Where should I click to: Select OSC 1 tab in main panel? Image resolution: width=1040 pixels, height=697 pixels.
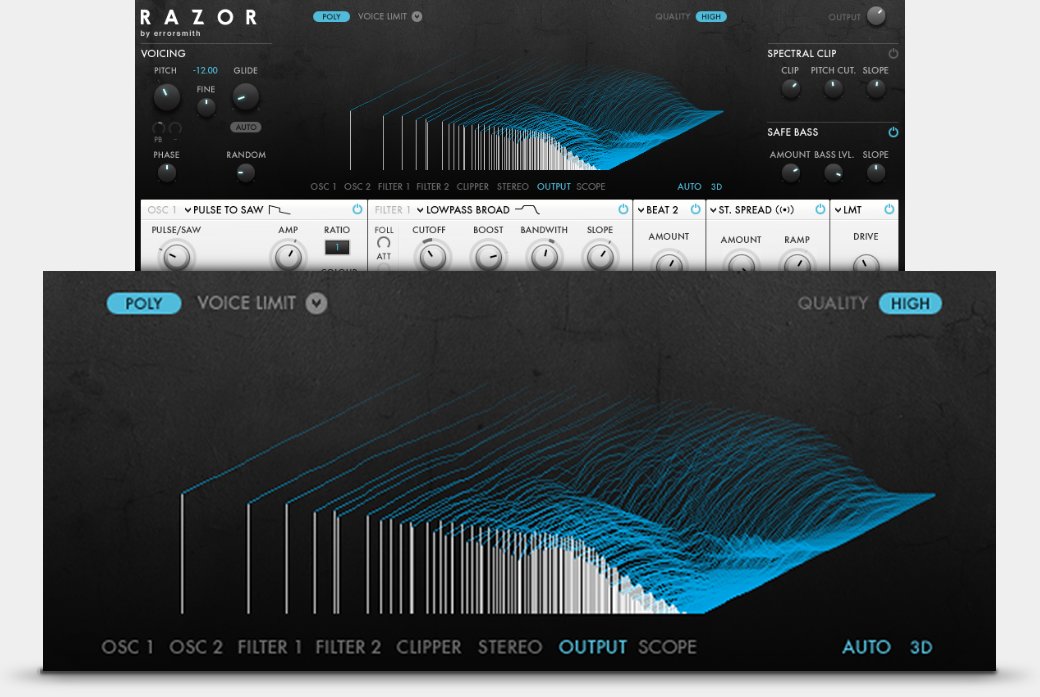point(323,187)
